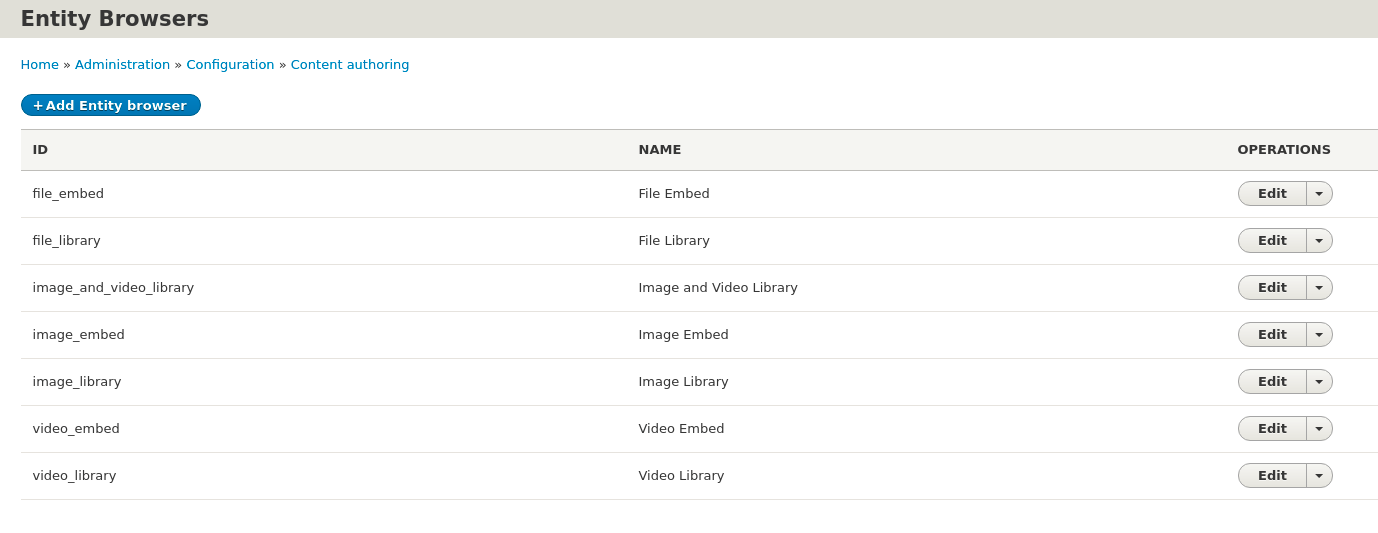1378x533 pixels.
Task: Edit the Image Library entity browser
Action: pyautogui.click(x=1272, y=382)
